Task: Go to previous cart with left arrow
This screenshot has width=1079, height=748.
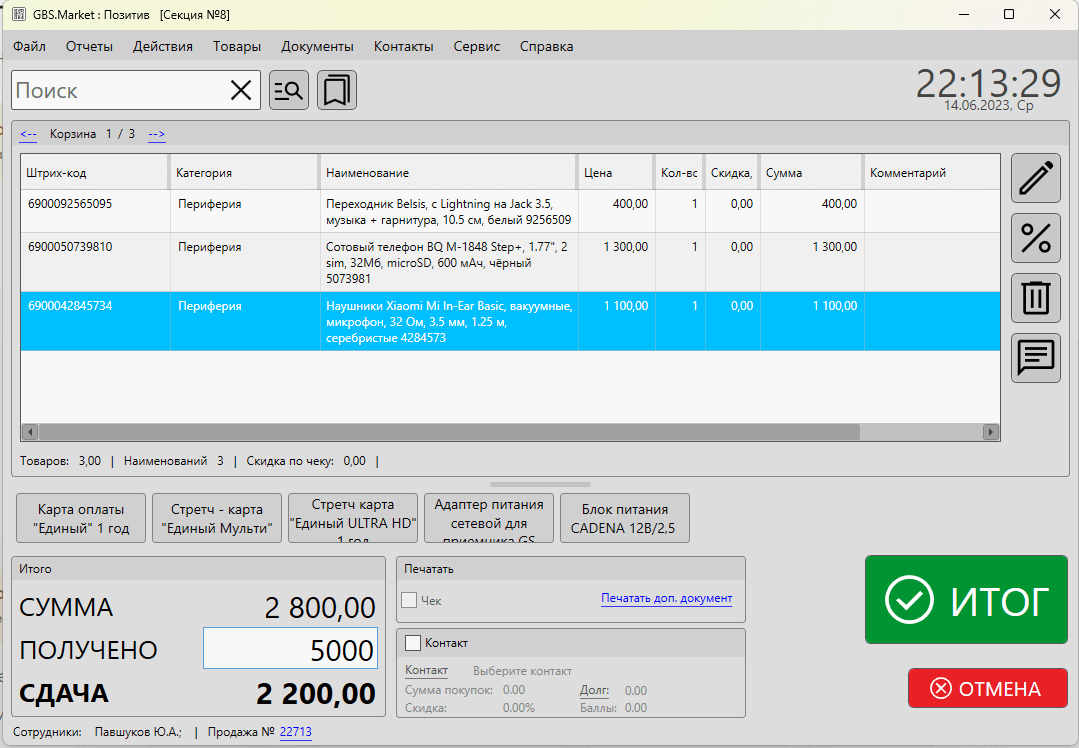Action: tap(28, 134)
